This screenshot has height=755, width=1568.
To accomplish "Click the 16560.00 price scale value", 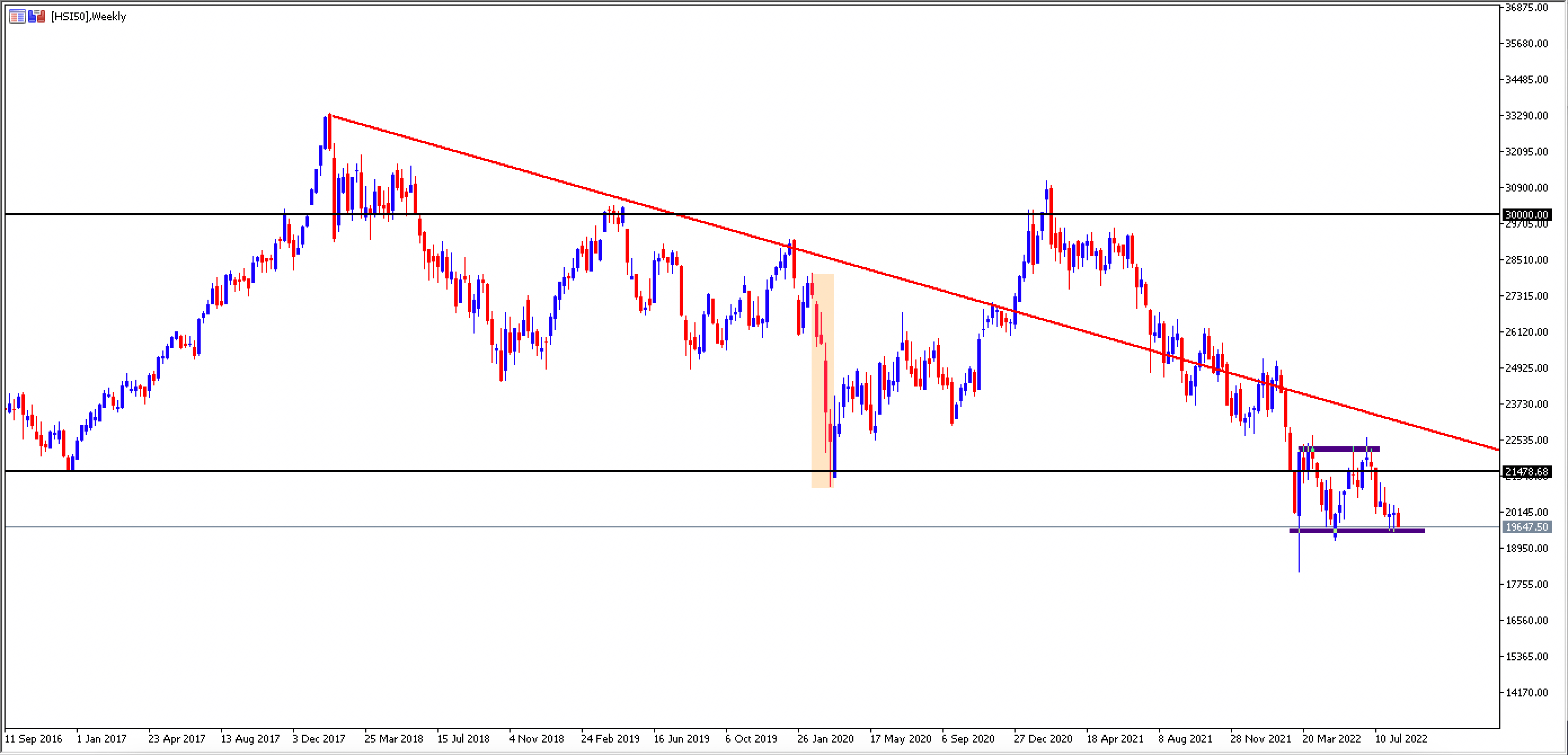I will click(1526, 620).
